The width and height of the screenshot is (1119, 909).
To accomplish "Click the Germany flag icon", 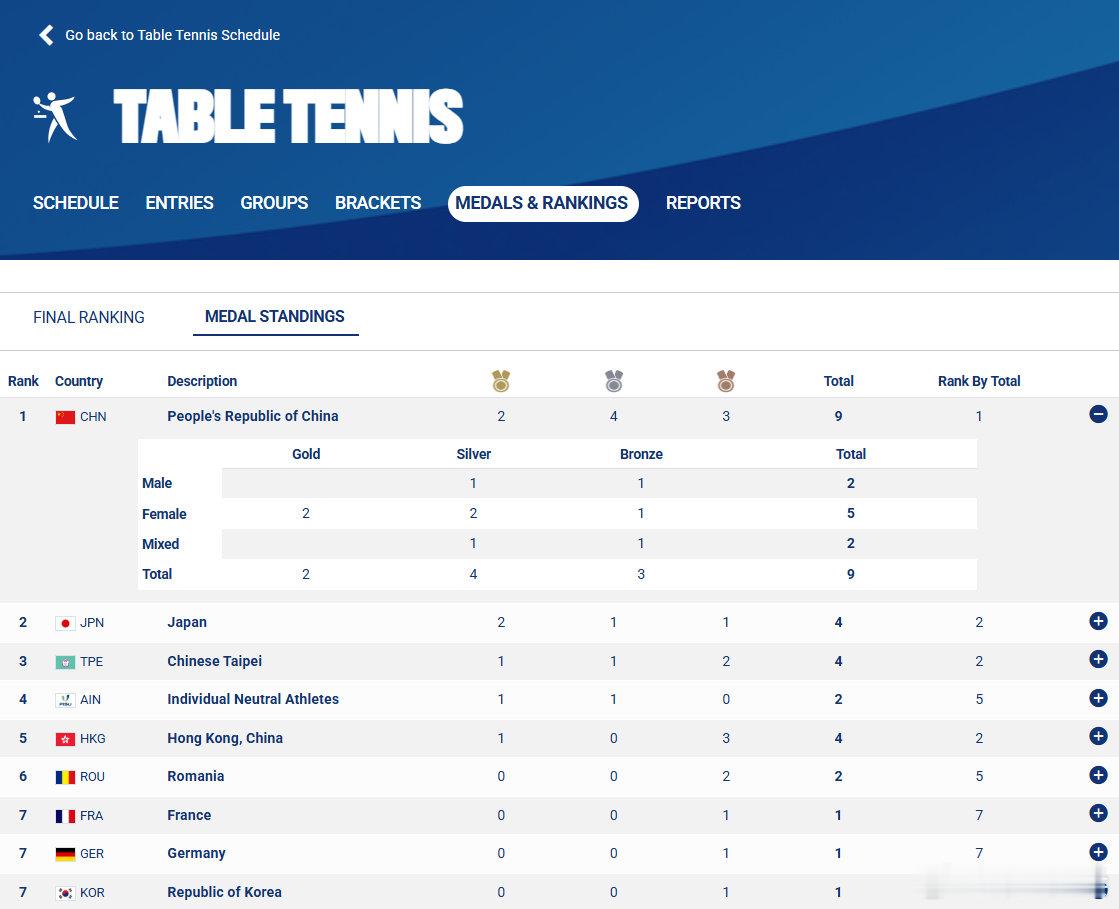I will click(x=65, y=854).
